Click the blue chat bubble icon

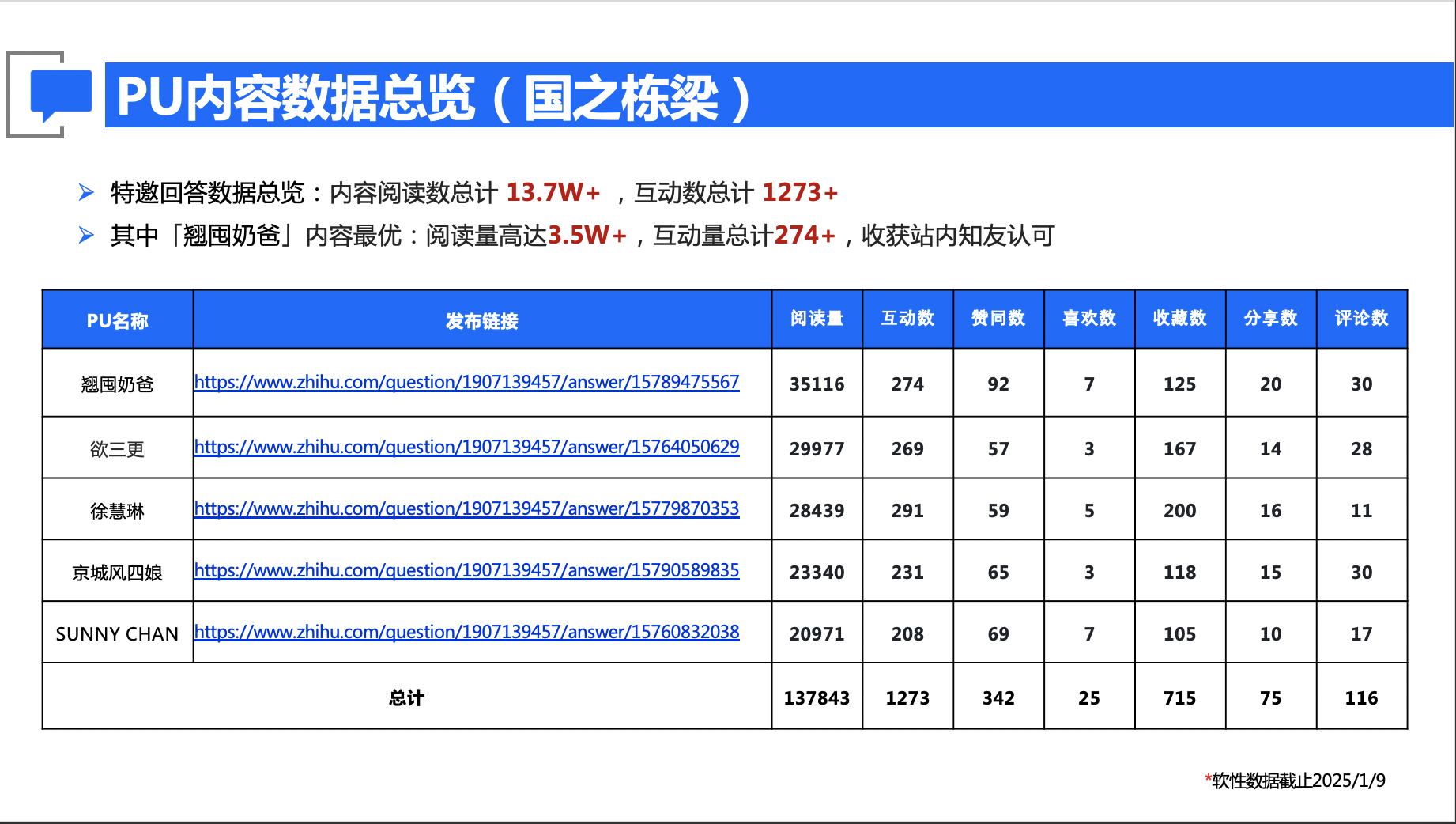point(60,94)
